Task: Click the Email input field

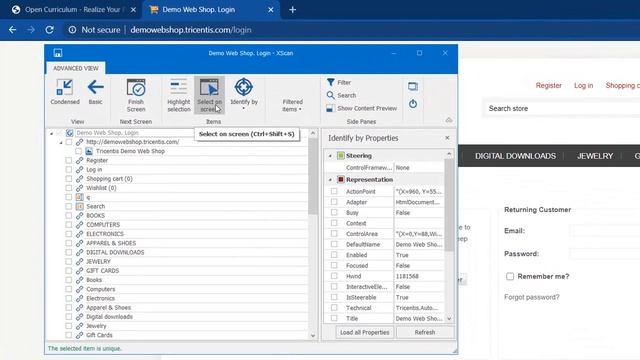Action: tap(604, 231)
